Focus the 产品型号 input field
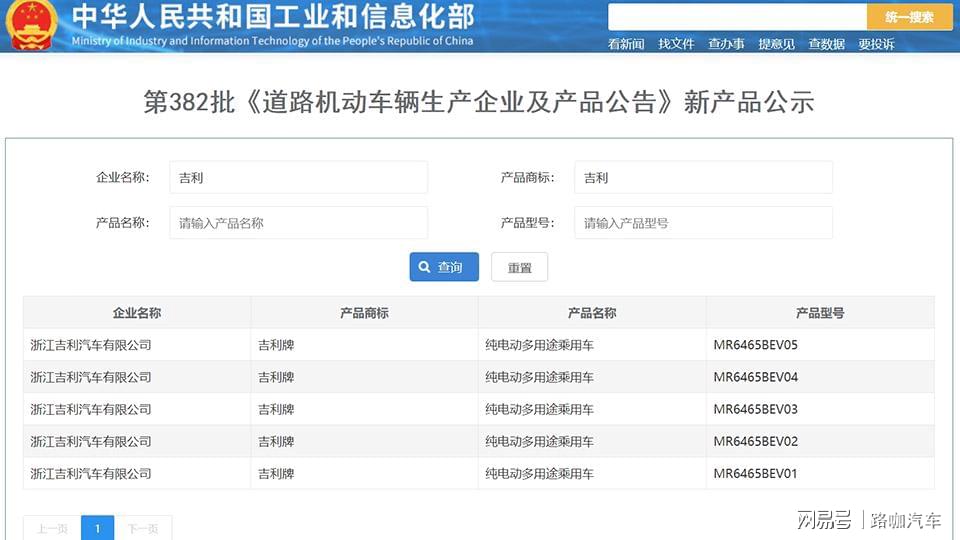This screenshot has height=540, width=960. (x=703, y=223)
